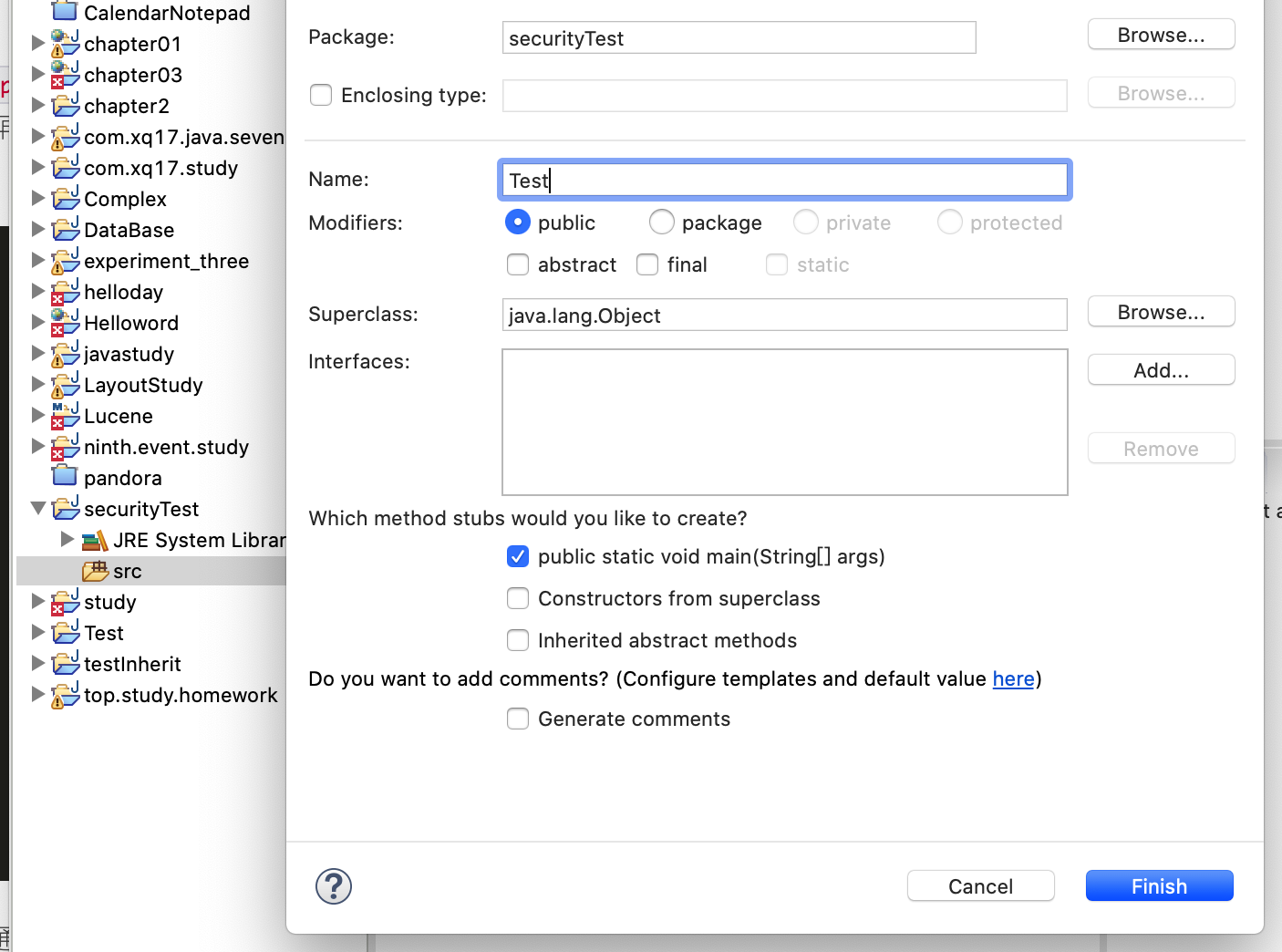This screenshot has height=952, width=1282.
Task: Click the javastudy project icon
Action: point(65,353)
